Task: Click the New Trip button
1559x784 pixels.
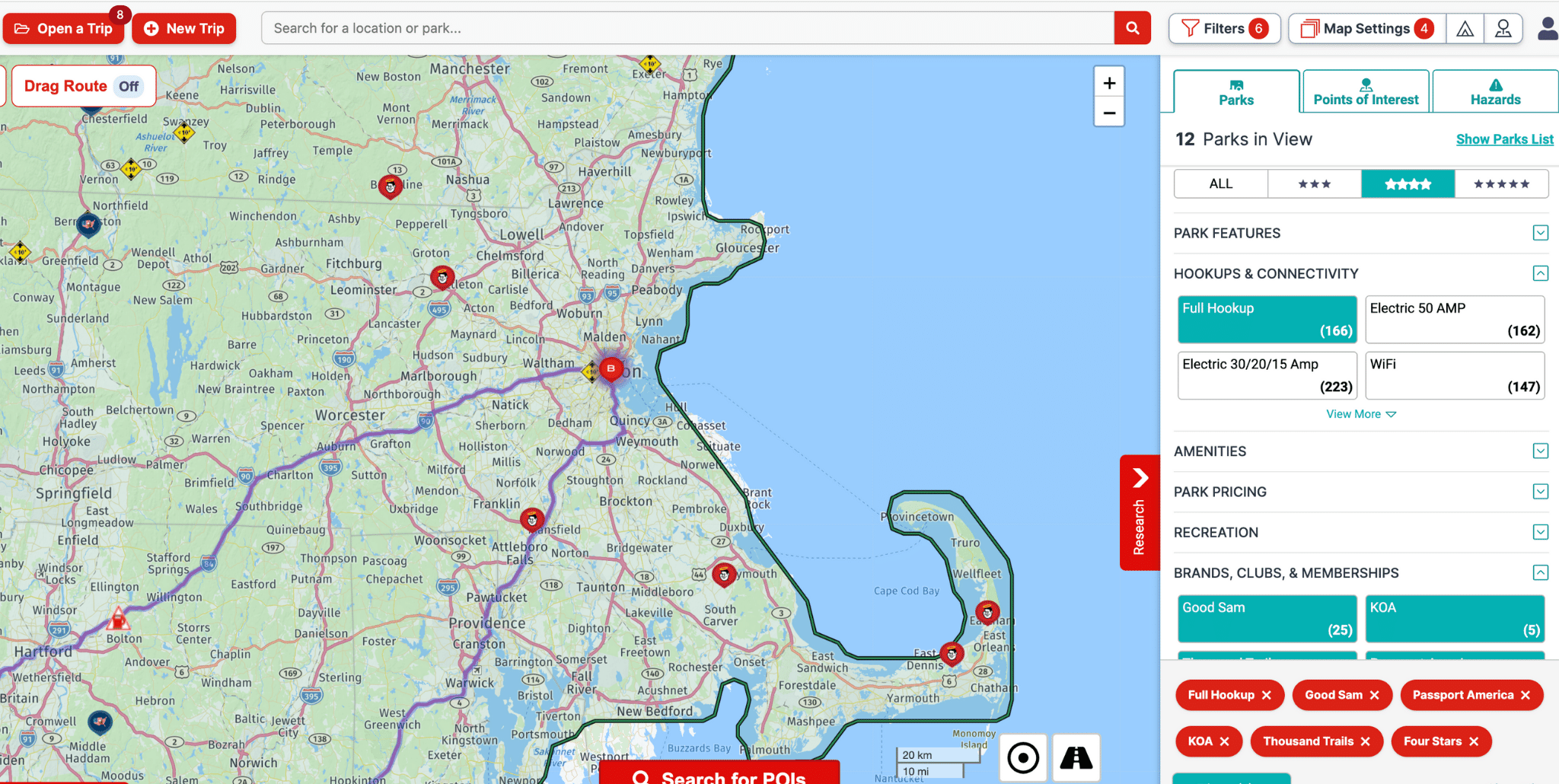Action: coord(184,28)
